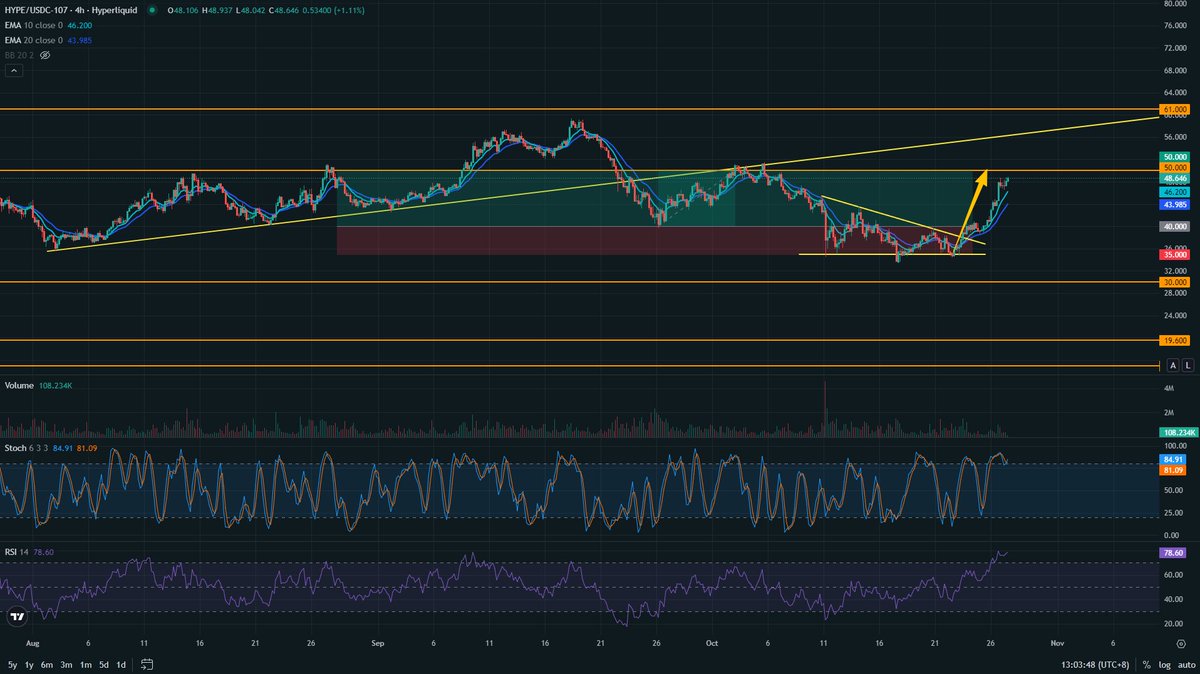Click the 'A' auto-fit scale button
Screen dimensions: 1200x674
pyautogui.click(x=1172, y=366)
